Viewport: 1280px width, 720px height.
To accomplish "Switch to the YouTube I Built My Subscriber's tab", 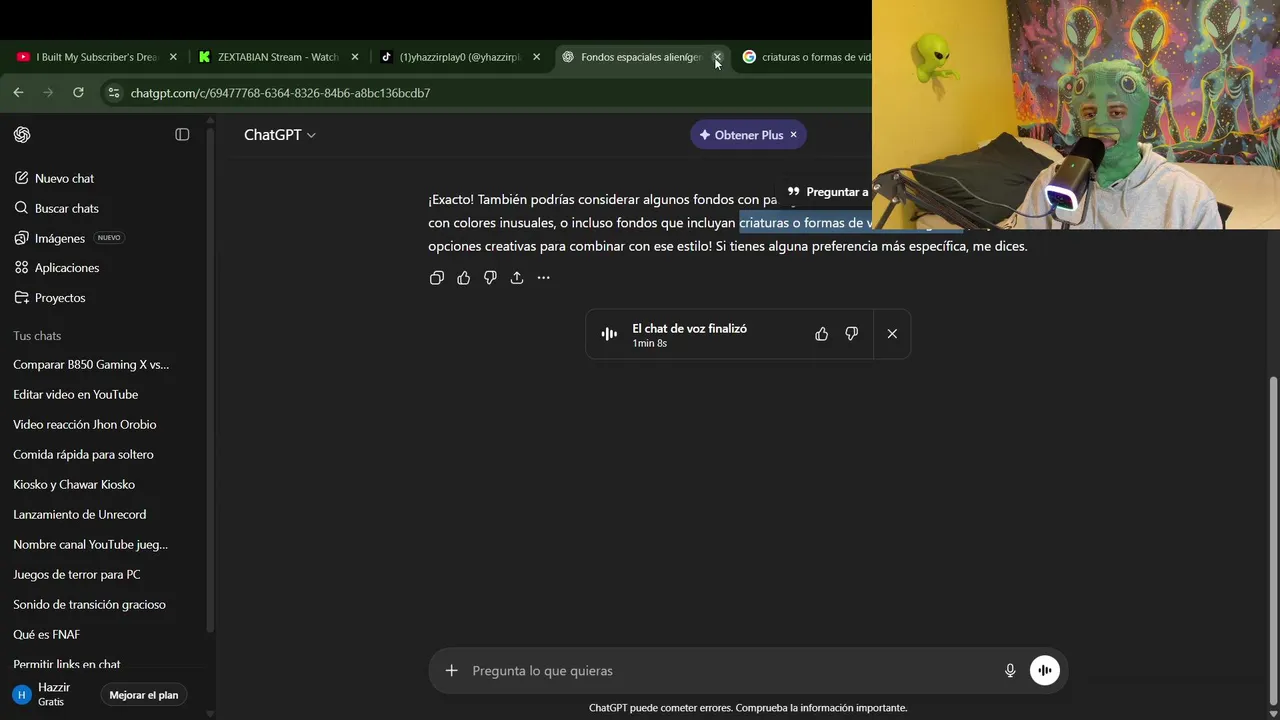I will coord(96,57).
